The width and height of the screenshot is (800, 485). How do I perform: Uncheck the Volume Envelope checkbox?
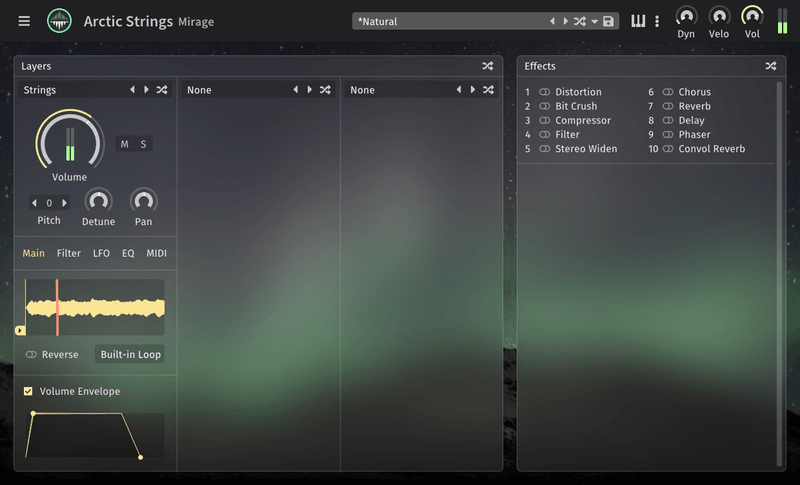click(x=28, y=391)
